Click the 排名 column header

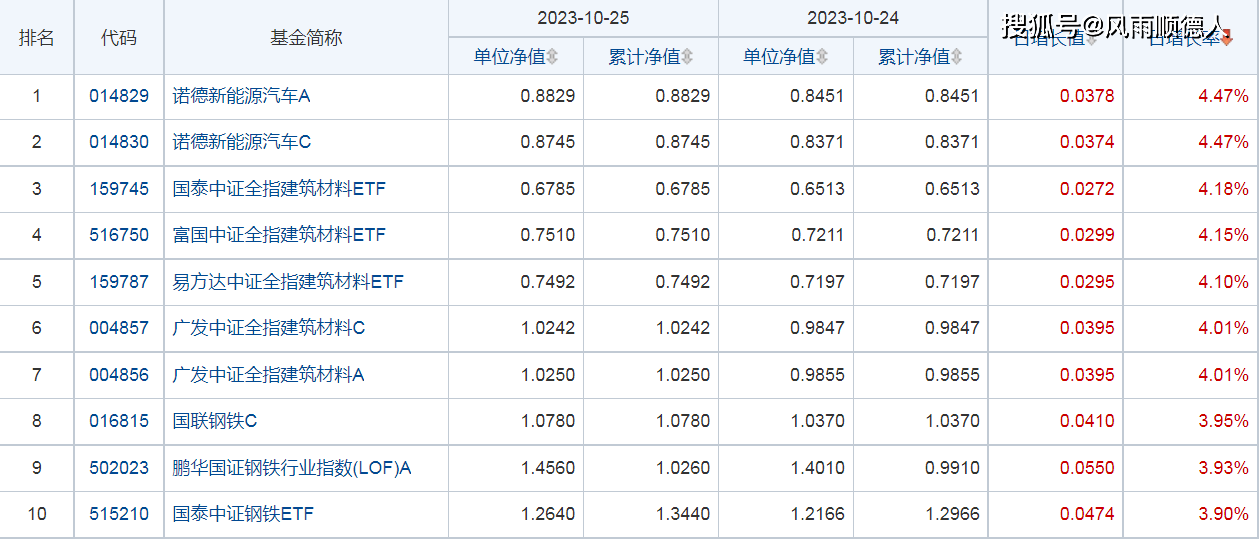click(x=37, y=38)
